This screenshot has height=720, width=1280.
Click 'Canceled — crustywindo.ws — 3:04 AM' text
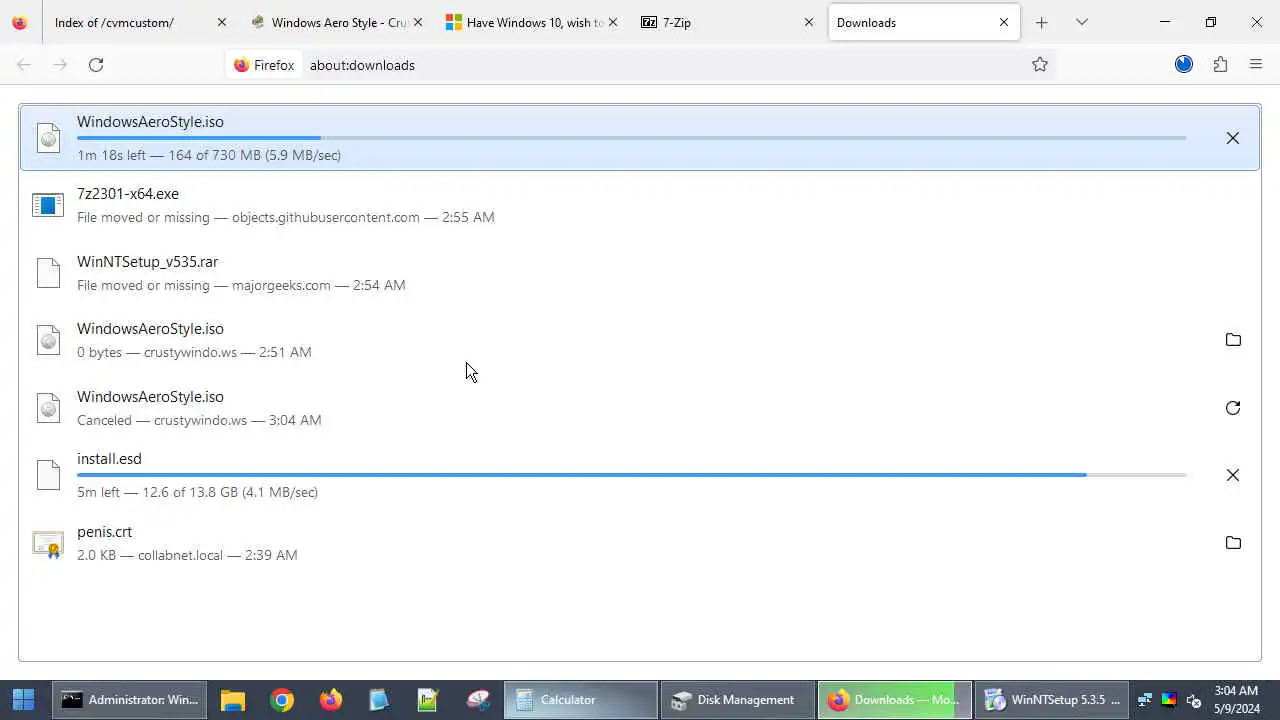(199, 420)
